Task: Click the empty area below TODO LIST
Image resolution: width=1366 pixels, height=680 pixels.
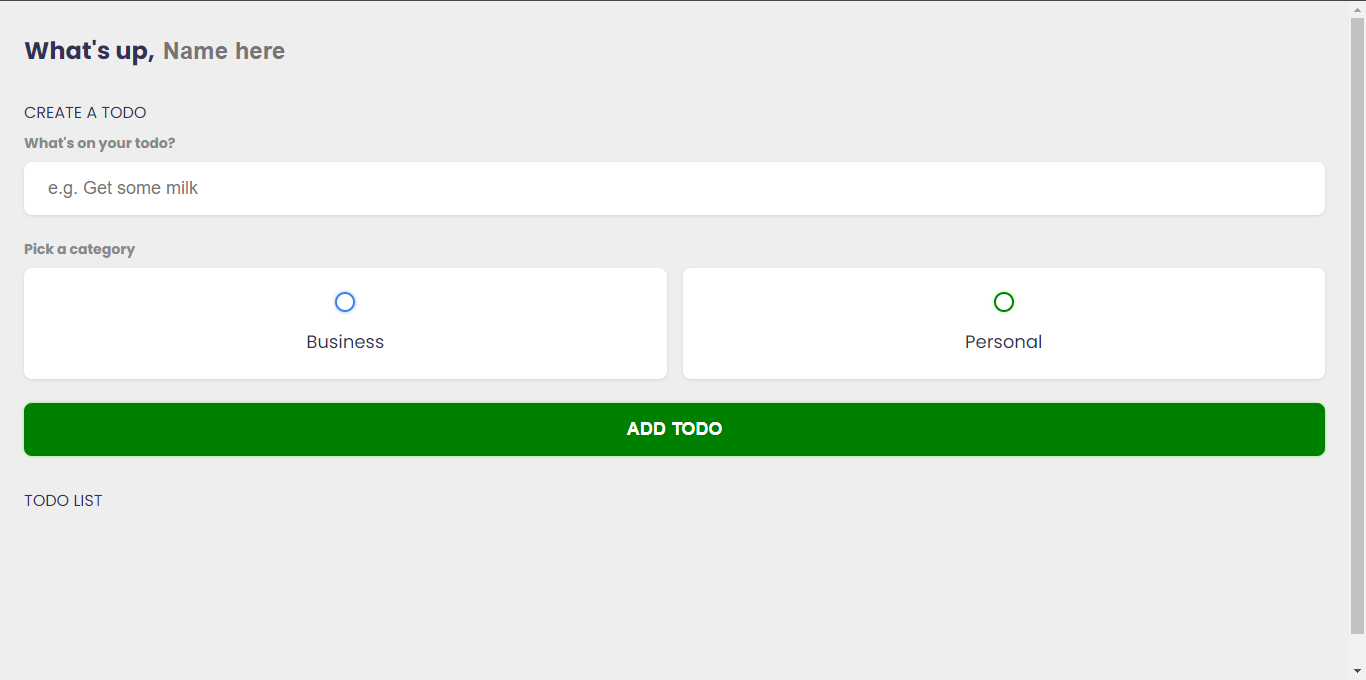Action: click(674, 590)
